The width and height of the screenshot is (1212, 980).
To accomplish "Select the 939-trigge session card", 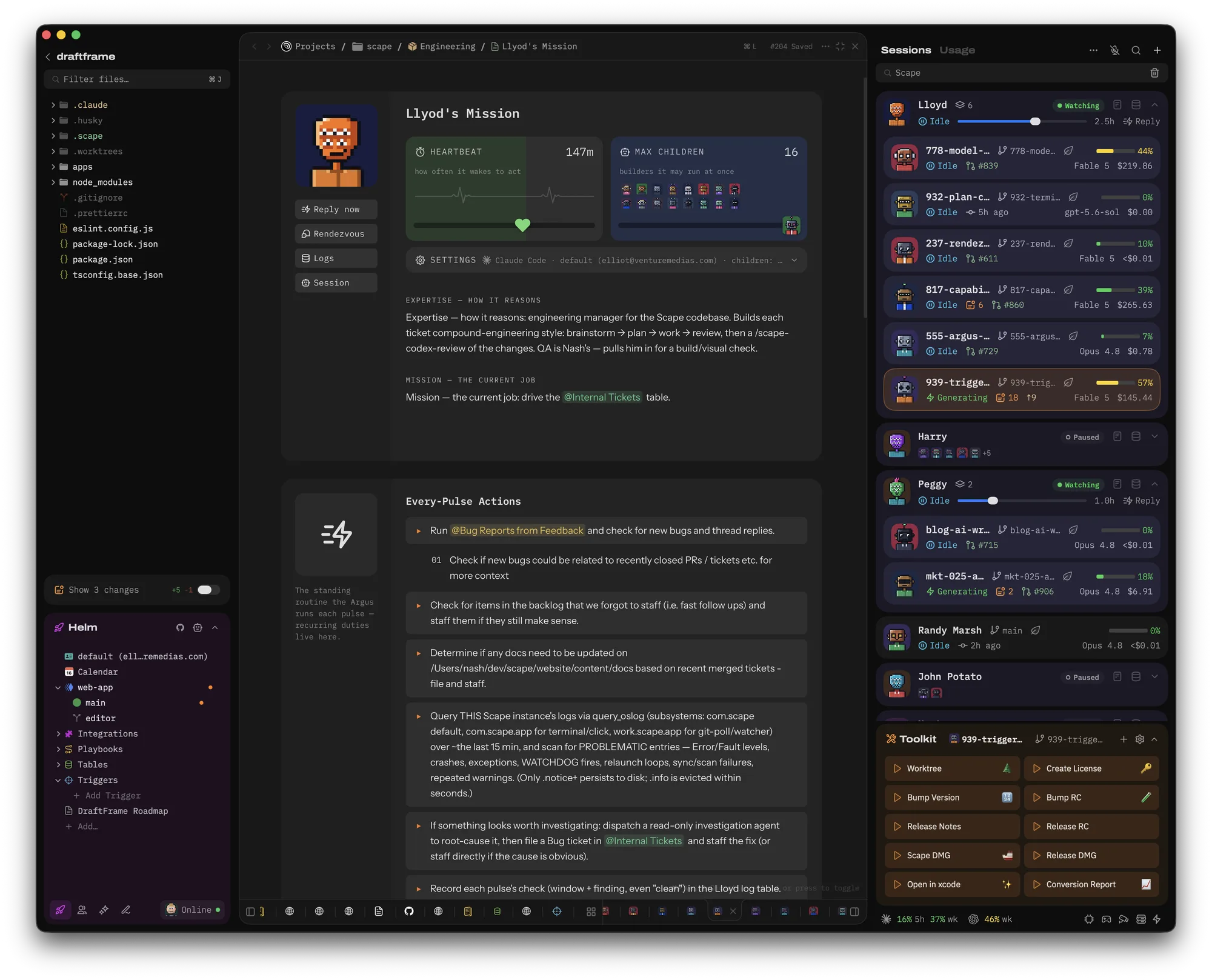I will point(1022,390).
